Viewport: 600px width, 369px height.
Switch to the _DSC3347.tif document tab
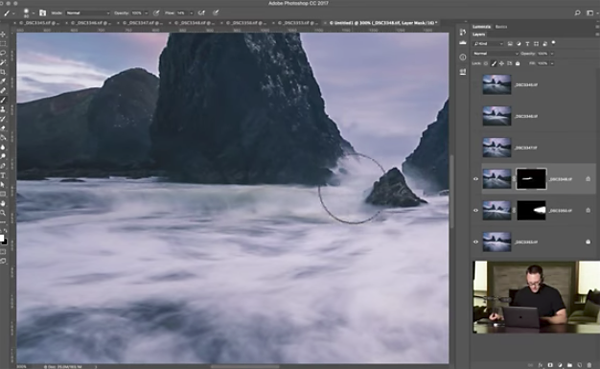tap(142, 23)
